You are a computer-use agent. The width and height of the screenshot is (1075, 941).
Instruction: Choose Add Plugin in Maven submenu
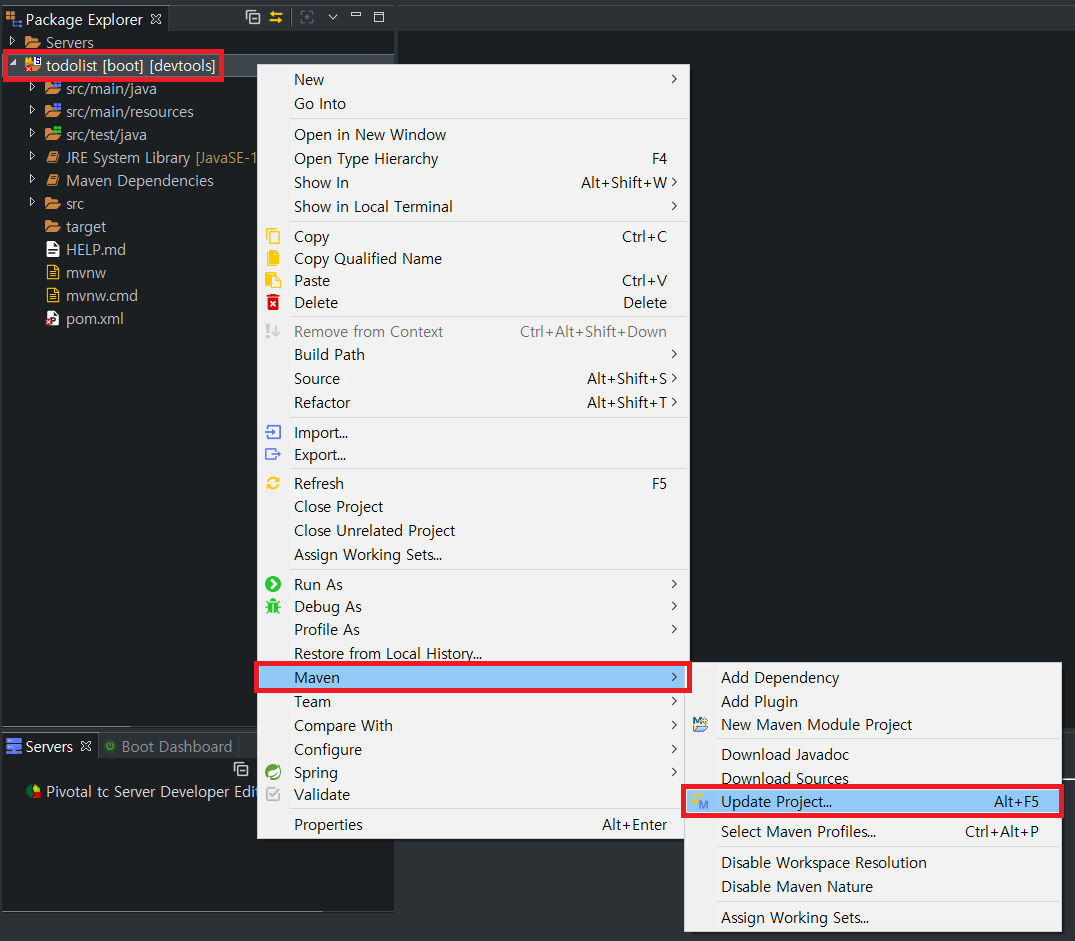[873, 701]
